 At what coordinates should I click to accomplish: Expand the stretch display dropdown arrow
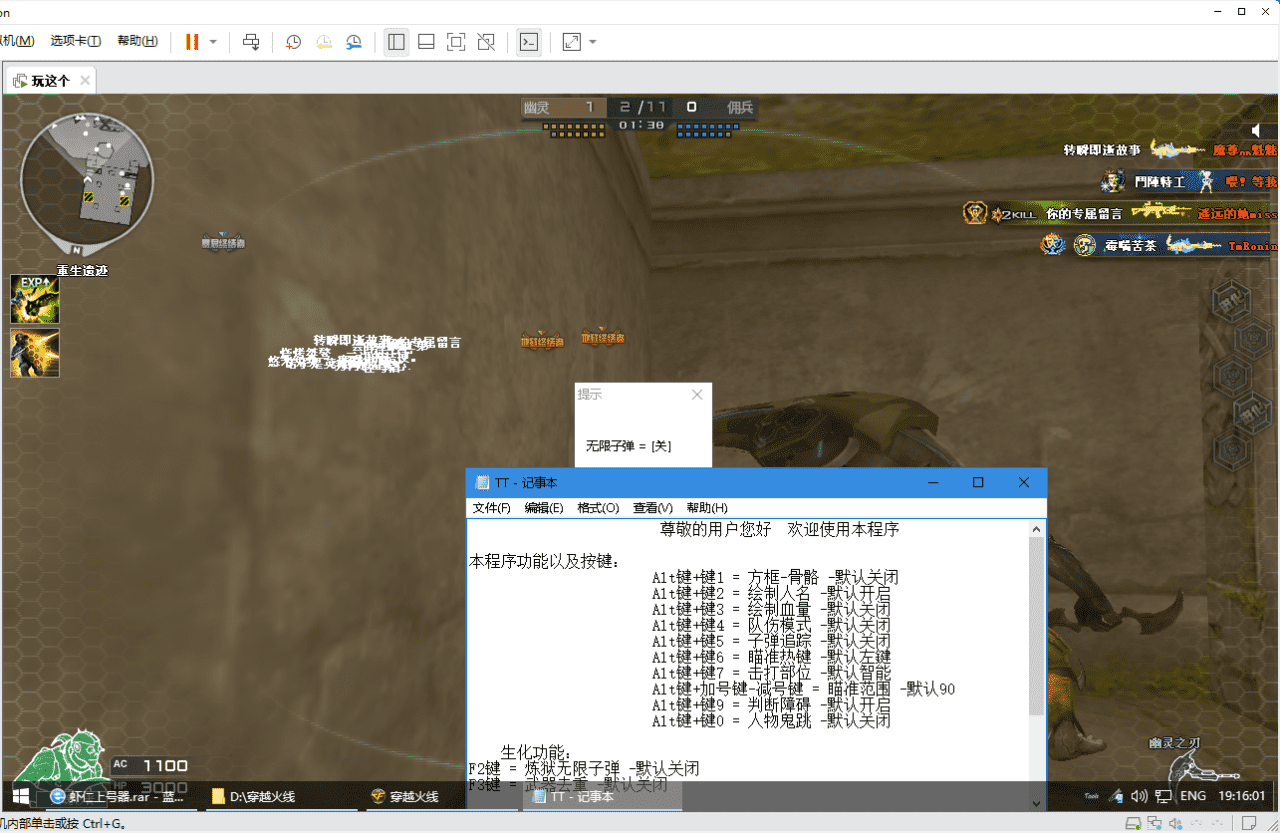[x=593, y=42]
